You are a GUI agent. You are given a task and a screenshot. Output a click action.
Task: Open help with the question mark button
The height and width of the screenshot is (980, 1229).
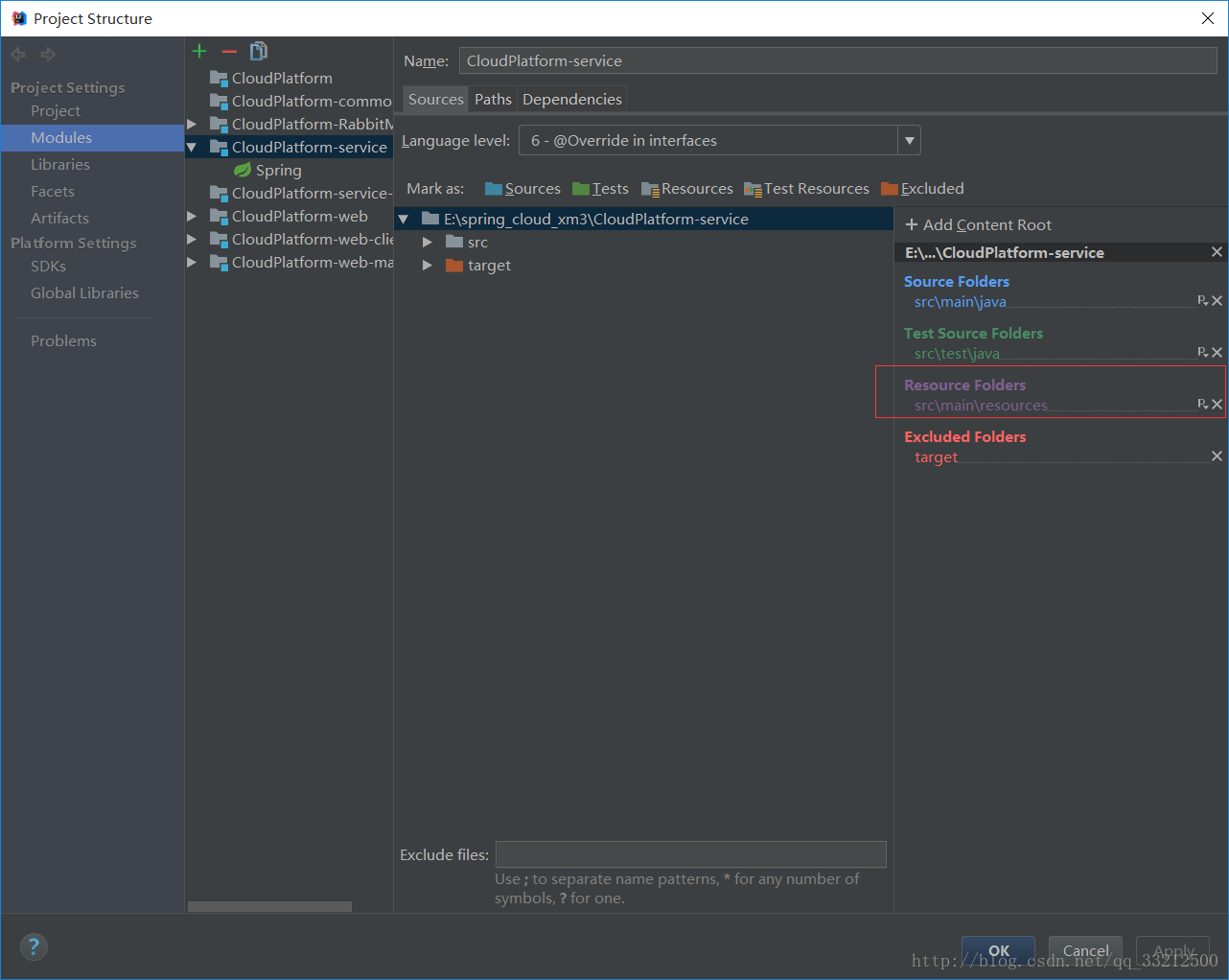[x=34, y=947]
